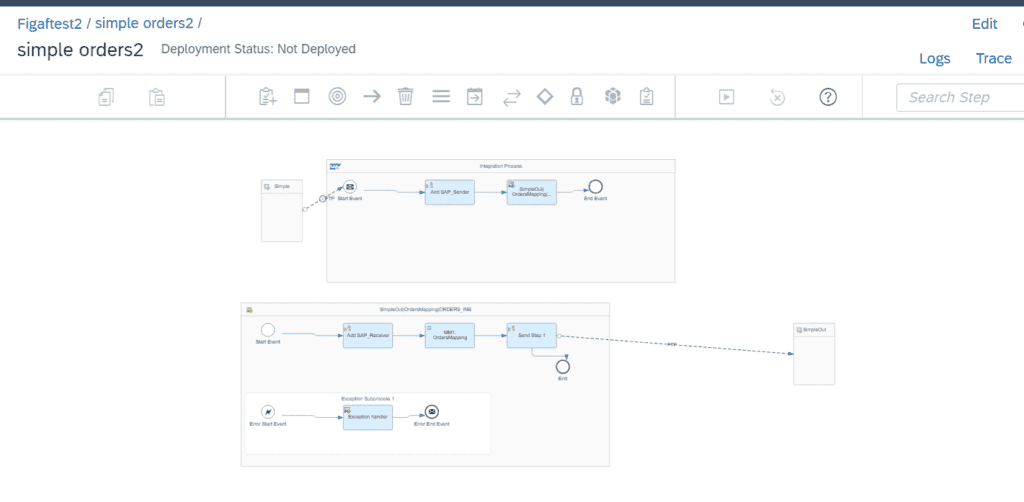The width and height of the screenshot is (1024, 502).
Task: Open the Security padlock palette icon
Action: [577, 97]
